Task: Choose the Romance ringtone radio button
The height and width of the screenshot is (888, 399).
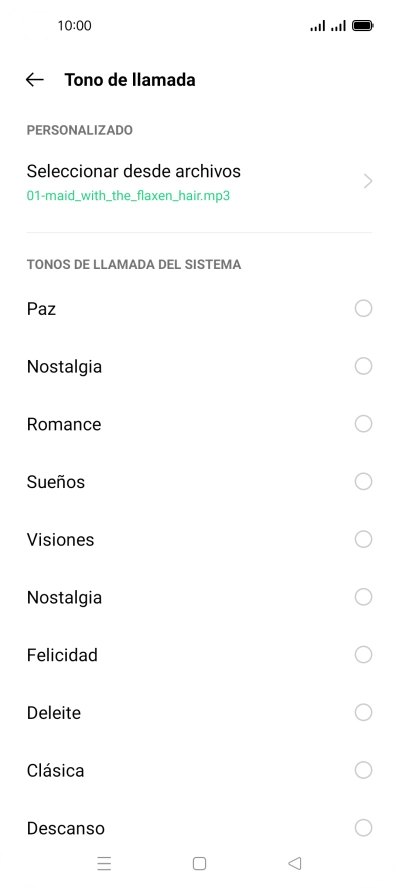Action: pos(363,424)
